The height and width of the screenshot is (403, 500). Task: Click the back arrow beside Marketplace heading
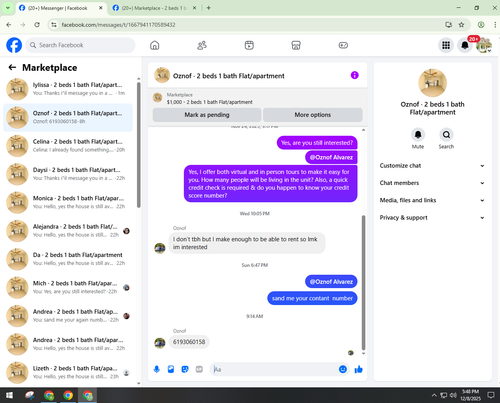tap(12, 67)
